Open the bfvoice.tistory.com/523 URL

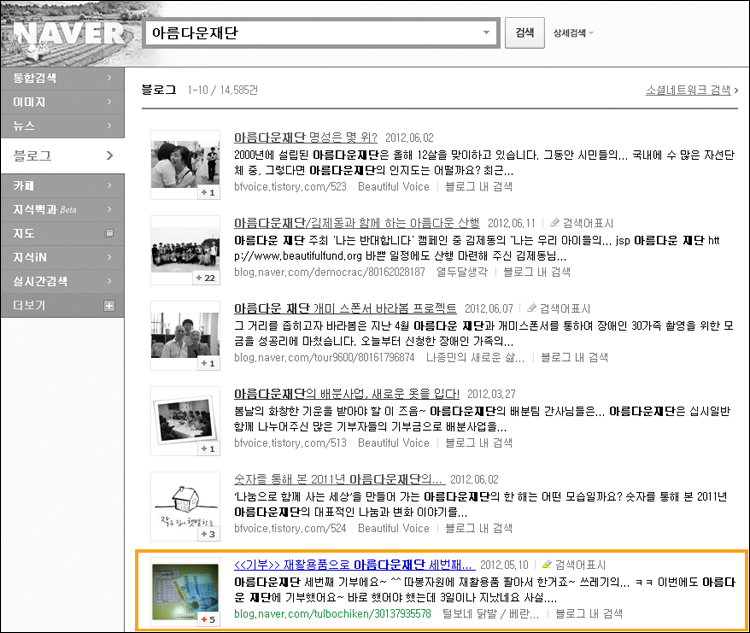click(290, 187)
